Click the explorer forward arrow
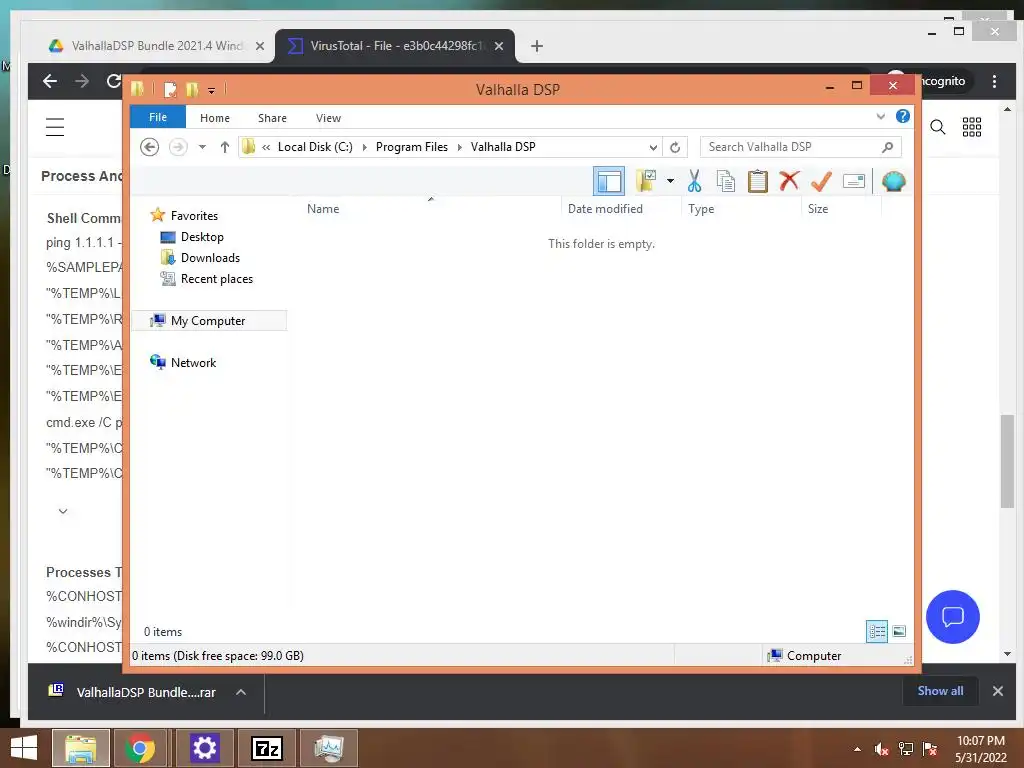Screen dimensions: 1024x768 [178, 147]
